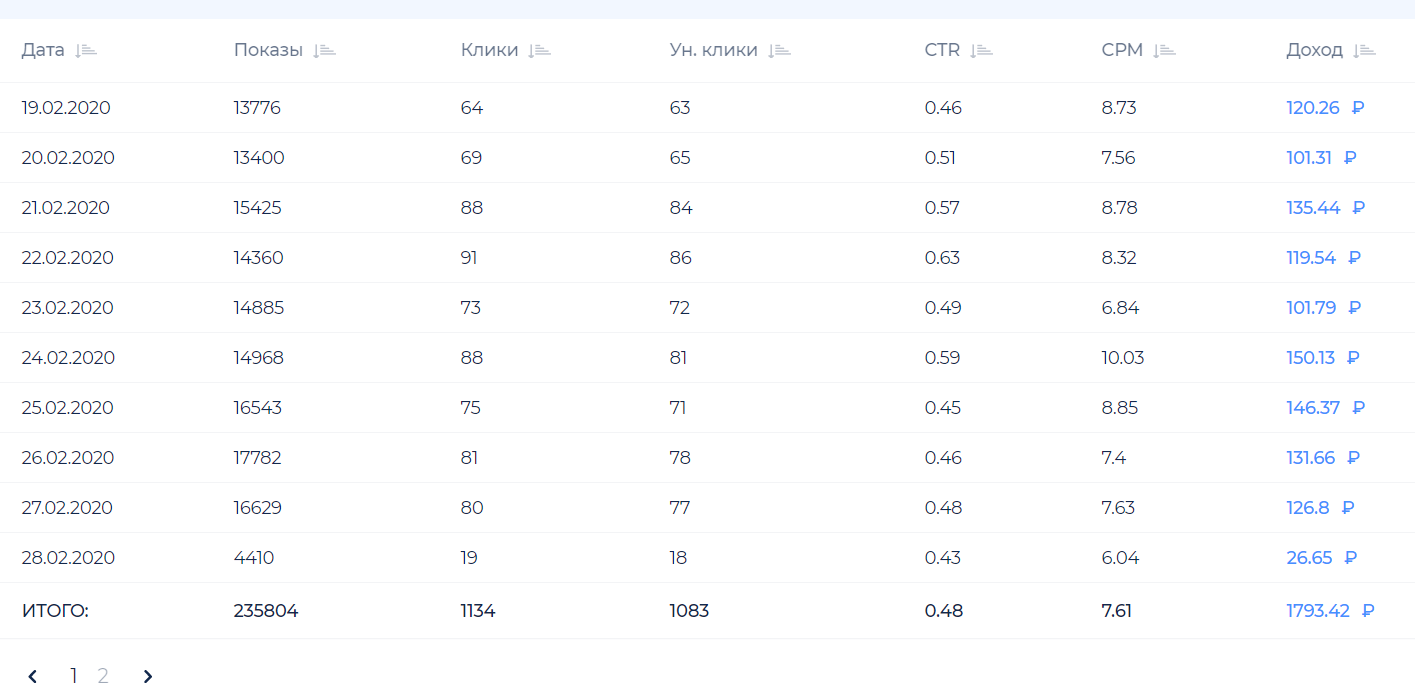Sort table by Показы icon
1415x683 pixels.
tap(324, 51)
